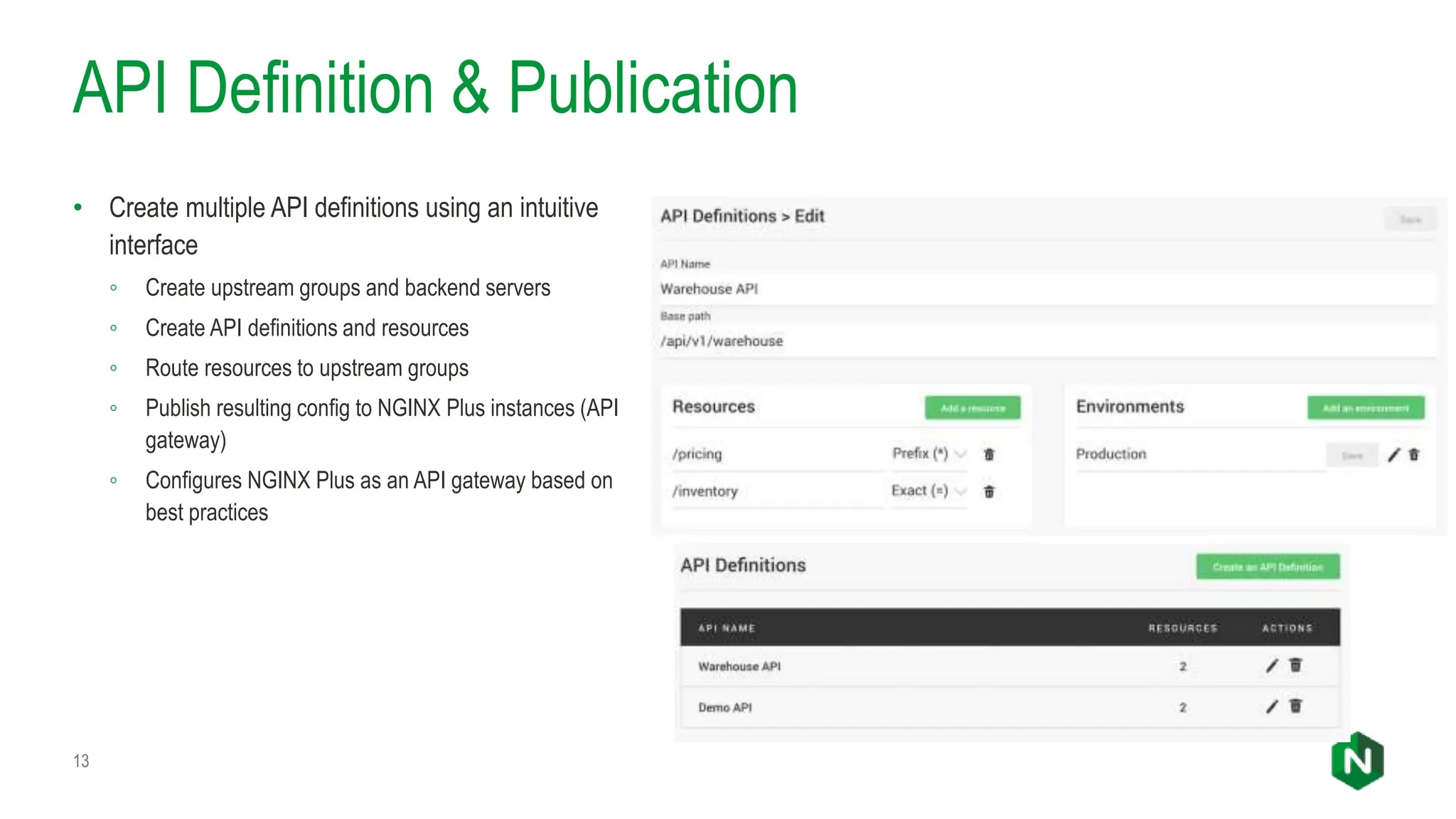
Task: Edit Demo API using the pencil icon
Action: [x=1272, y=707]
